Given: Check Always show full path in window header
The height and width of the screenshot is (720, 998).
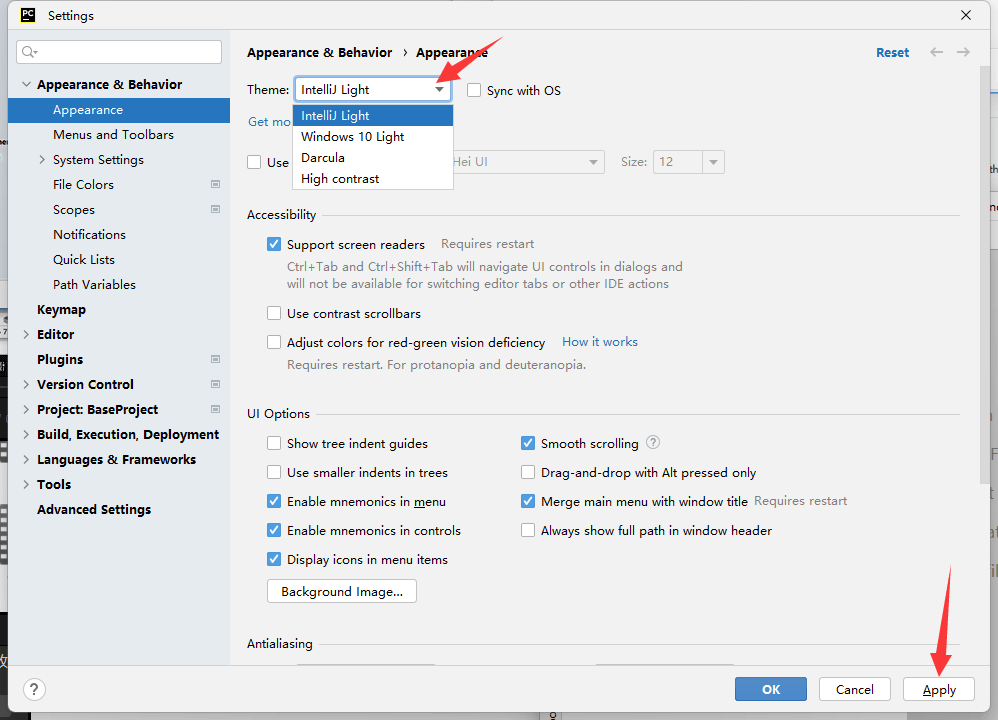Looking at the screenshot, I should click(x=528, y=530).
